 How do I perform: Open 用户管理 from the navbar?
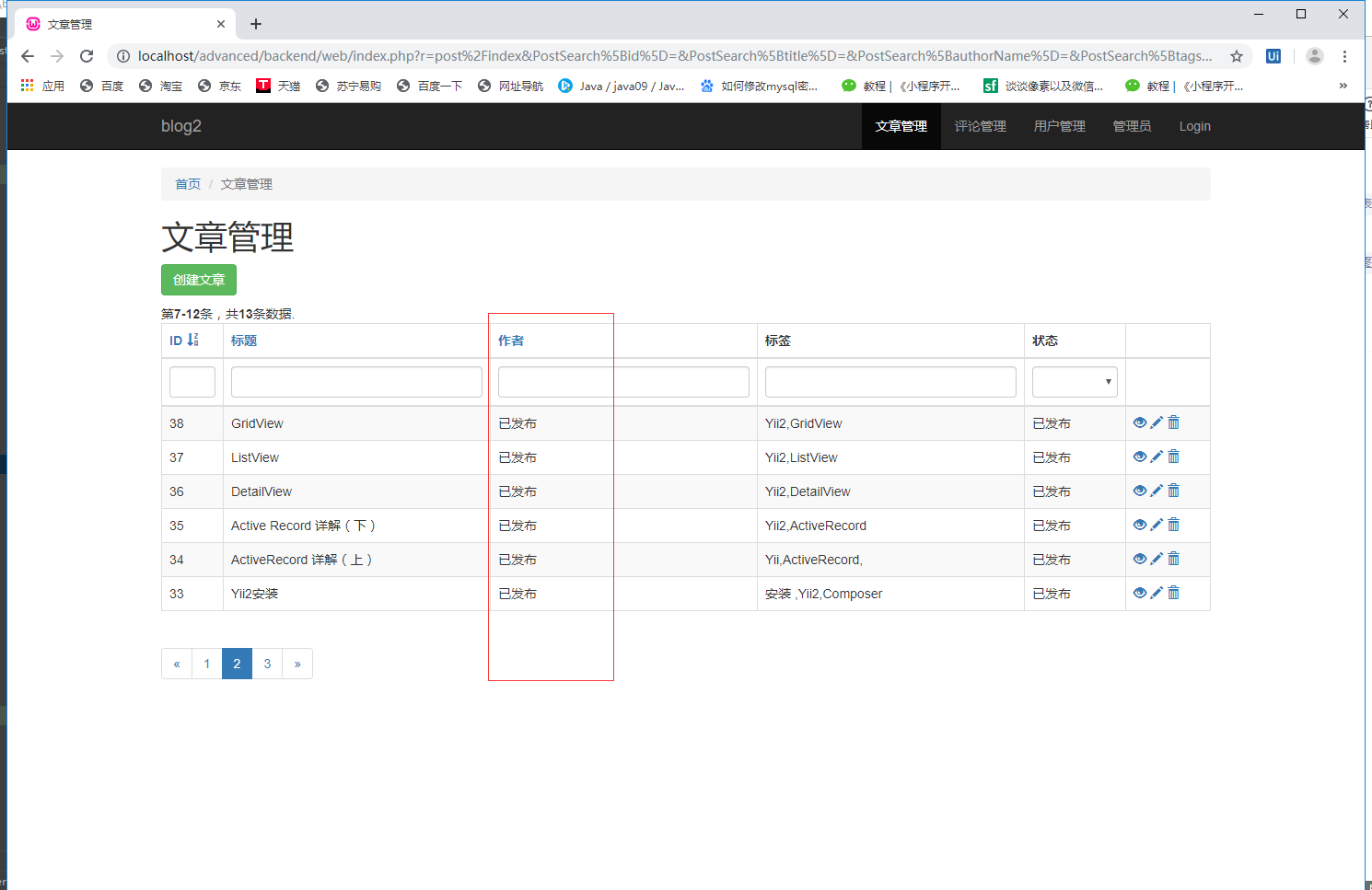click(x=1059, y=126)
